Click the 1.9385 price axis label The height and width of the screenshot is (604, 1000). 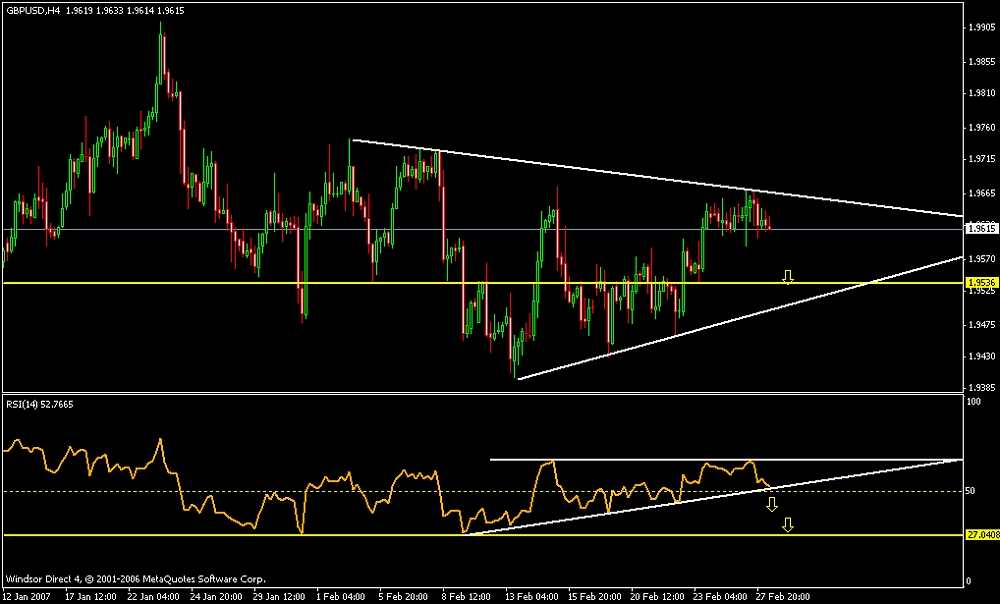click(x=981, y=388)
